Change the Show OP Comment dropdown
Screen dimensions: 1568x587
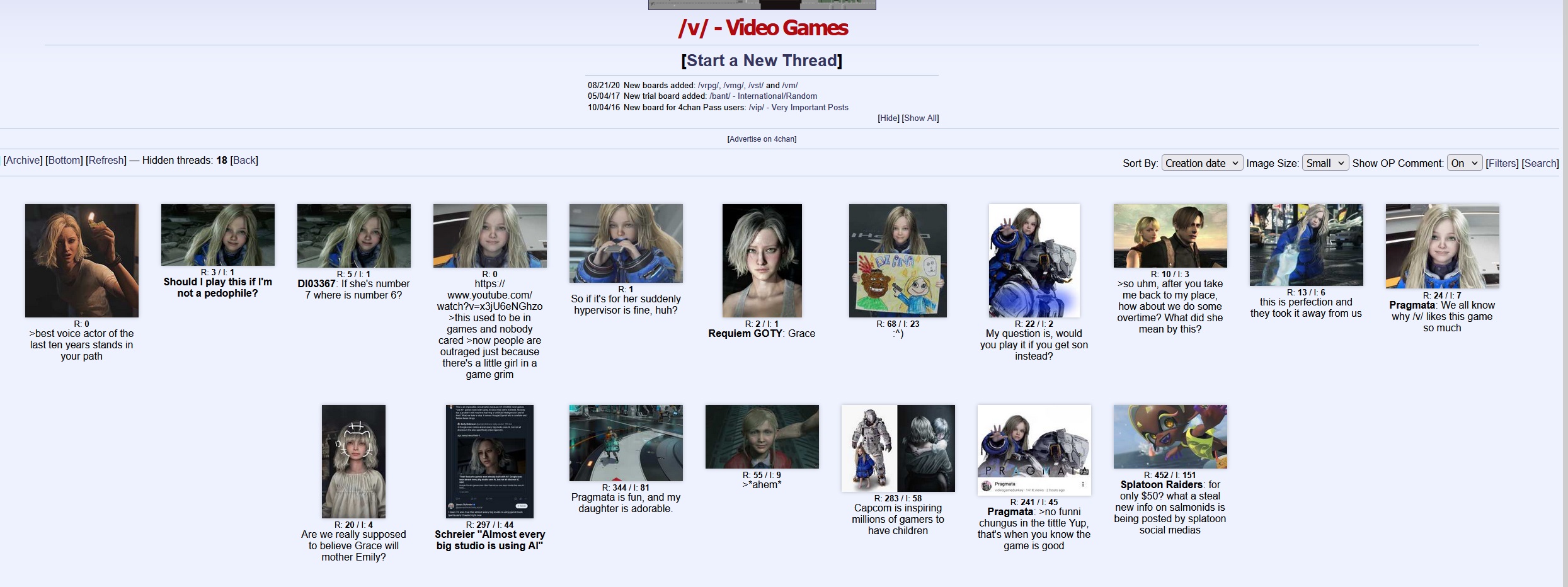tap(1465, 163)
